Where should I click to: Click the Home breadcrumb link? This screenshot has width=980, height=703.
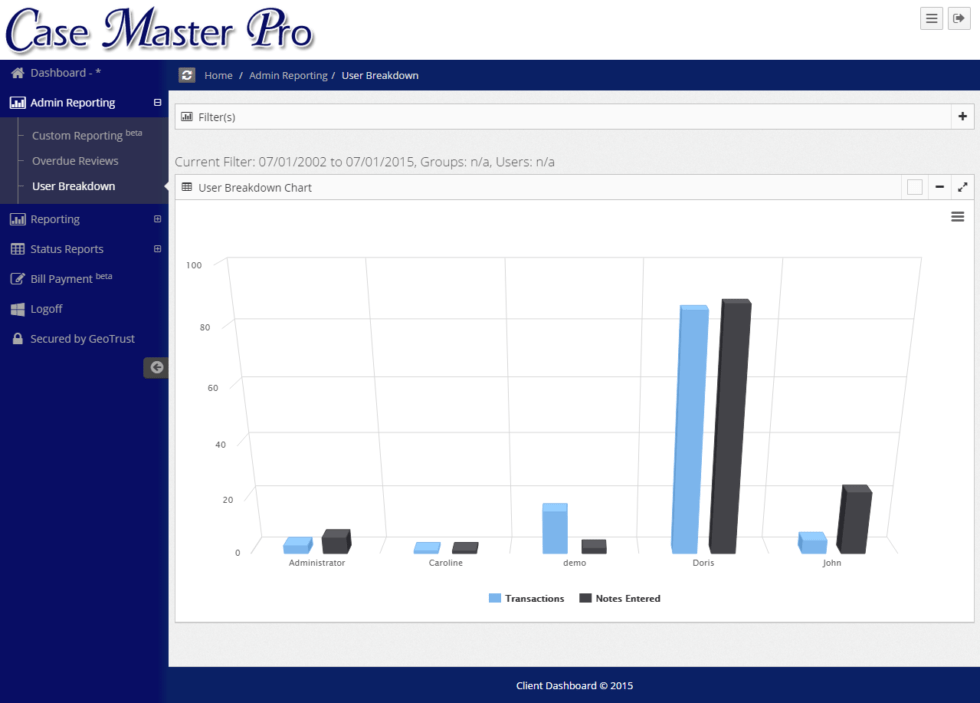click(x=218, y=75)
